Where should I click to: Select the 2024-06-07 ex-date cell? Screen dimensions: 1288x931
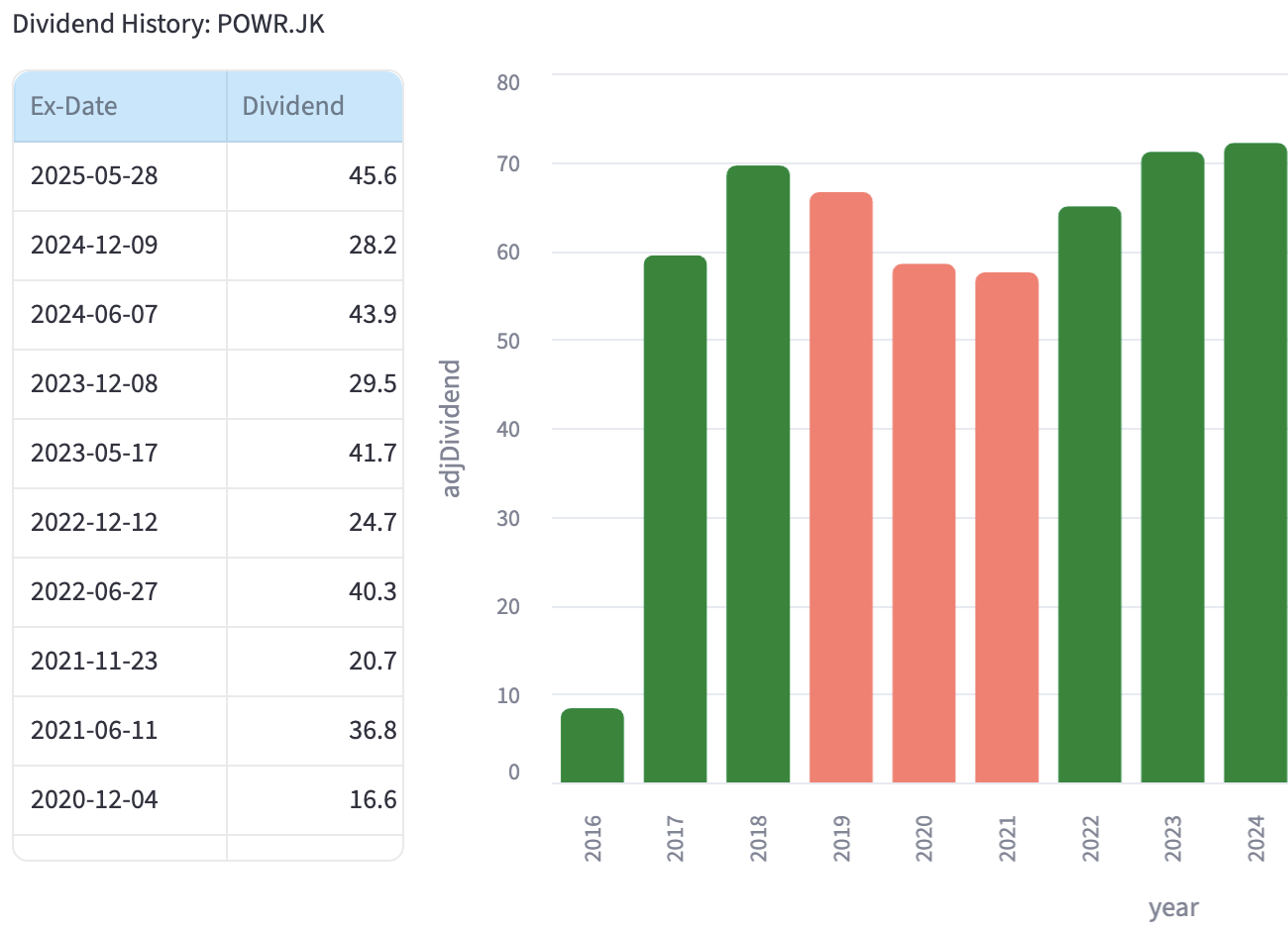pyautogui.click(x=120, y=315)
